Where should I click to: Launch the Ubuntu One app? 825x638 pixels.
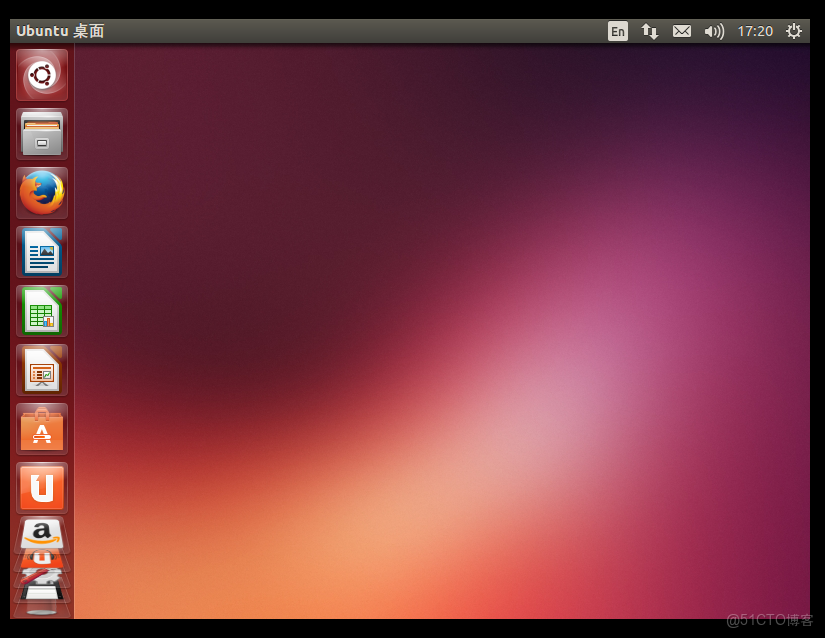pyautogui.click(x=42, y=487)
